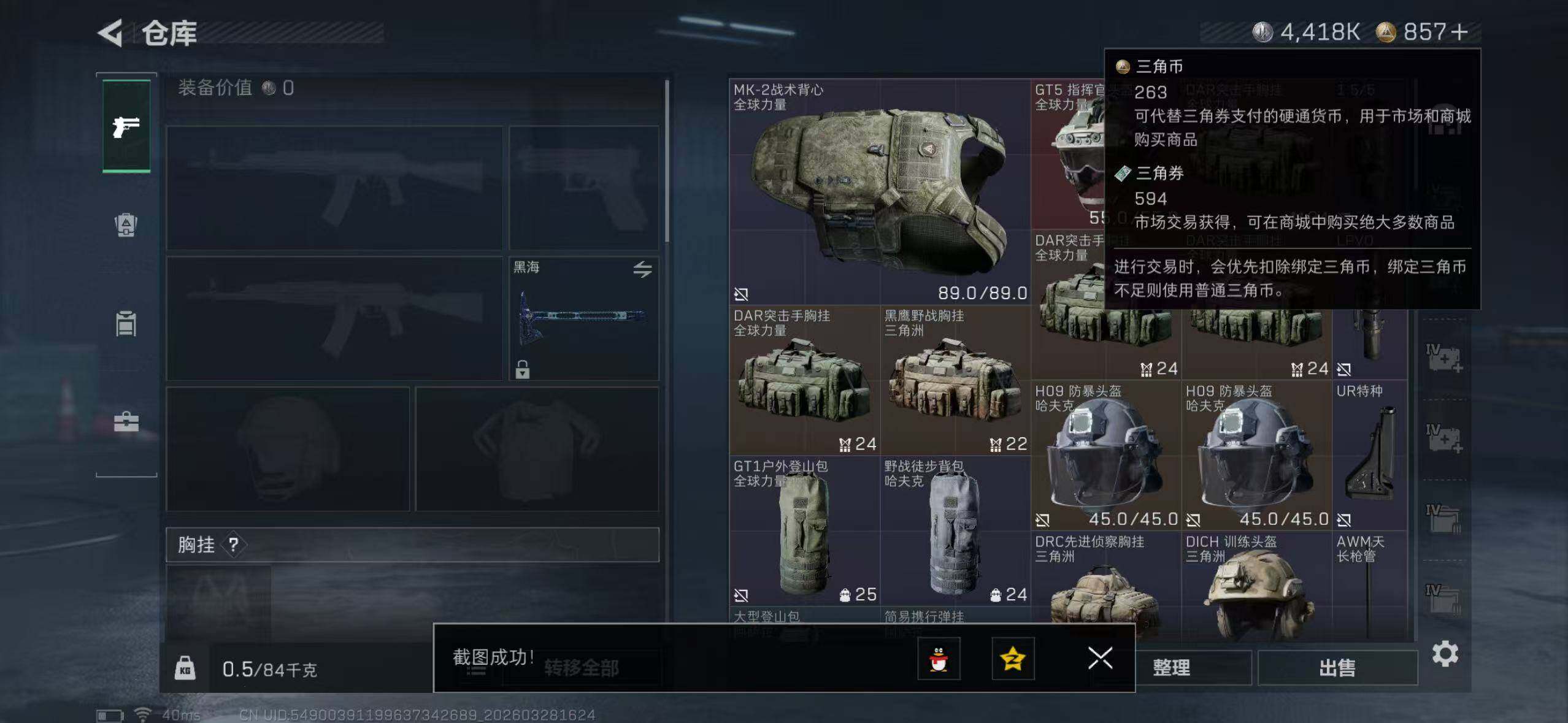Screen dimensions: 1568x723
Task: Open the 胸挂 help question mark
Action: click(233, 545)
